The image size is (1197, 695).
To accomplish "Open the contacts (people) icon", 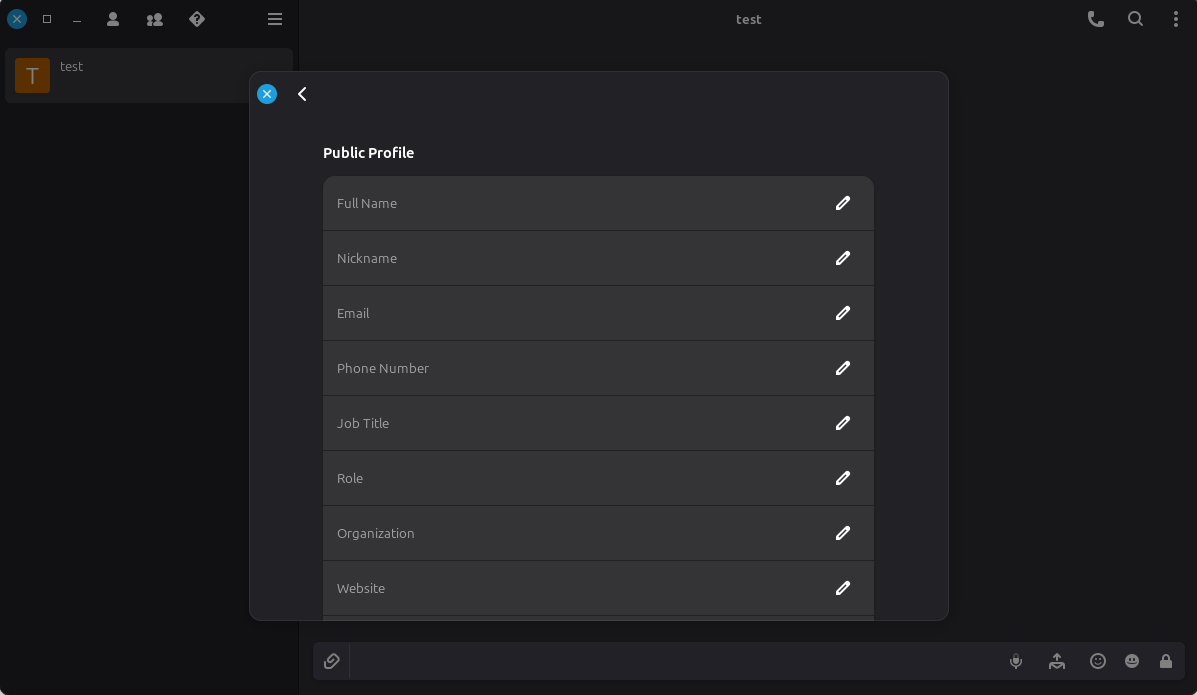I will point(154,19).
